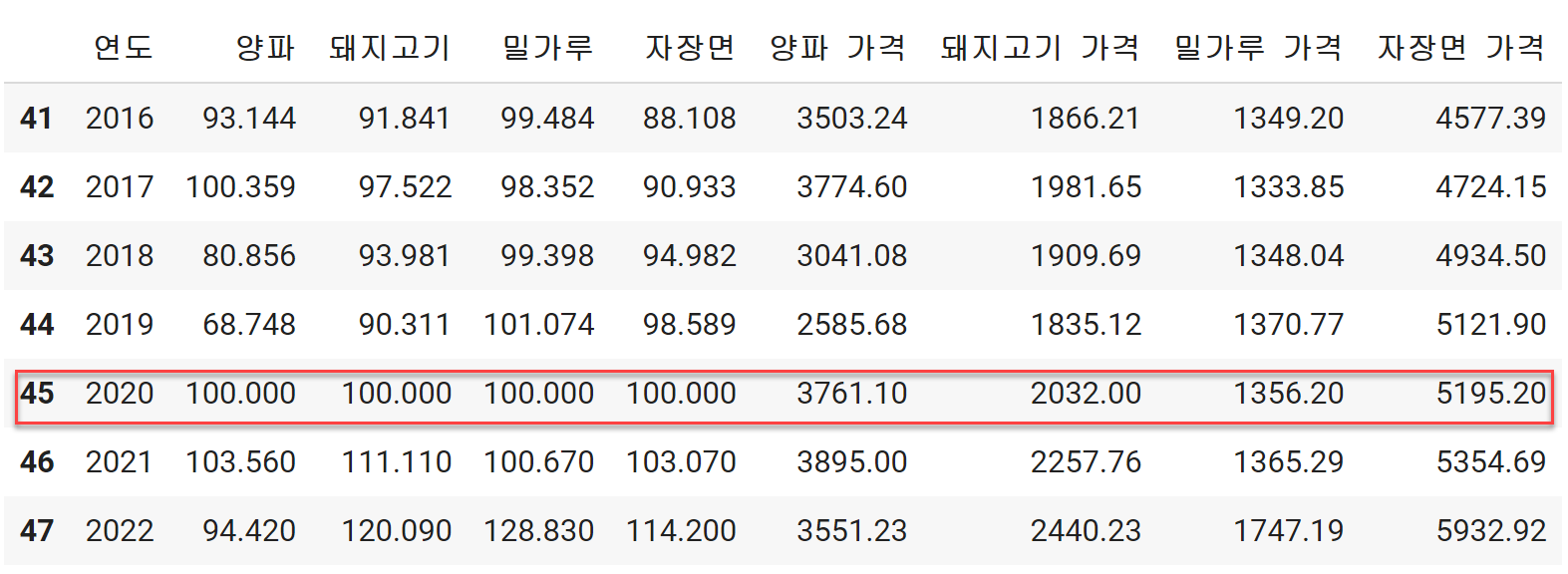Click the year cell 2020
Screen dimensions: 1568x574
point(120,394)
